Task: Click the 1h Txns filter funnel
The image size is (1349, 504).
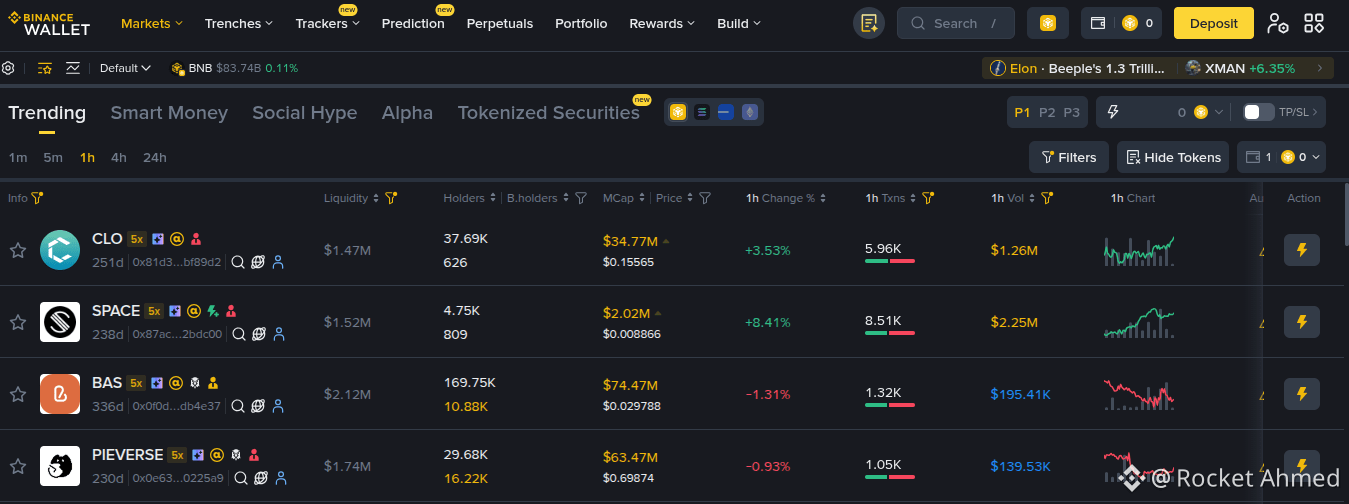Action: click(x=928, y=198)
